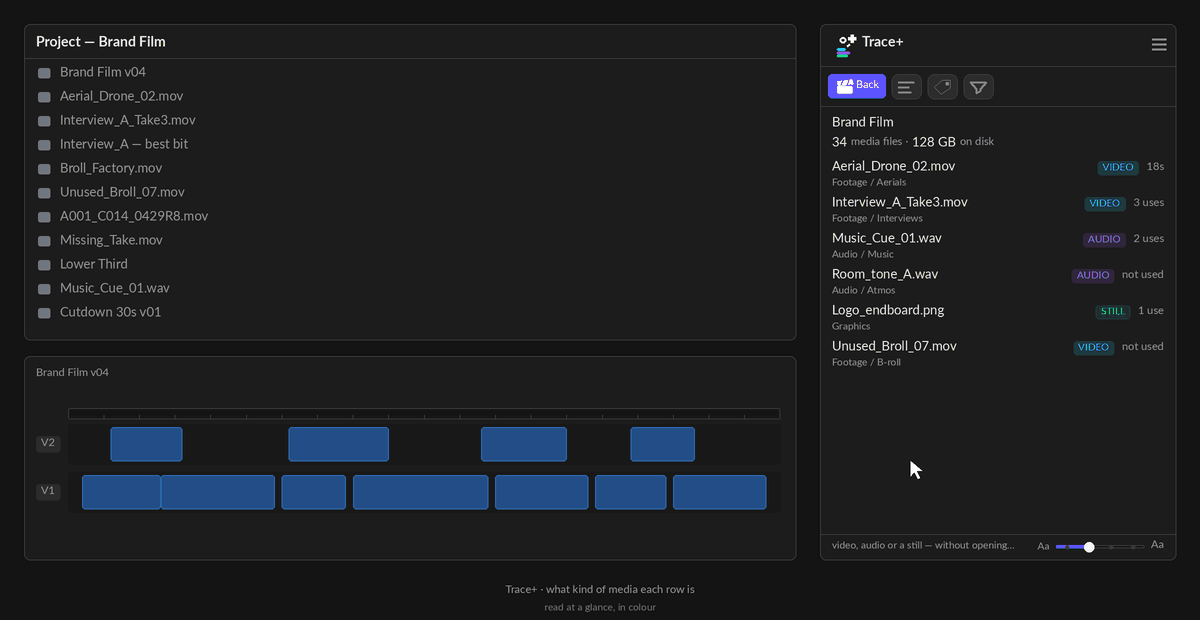Click 'not used' on Room_tone_A.wav row

1143,275
